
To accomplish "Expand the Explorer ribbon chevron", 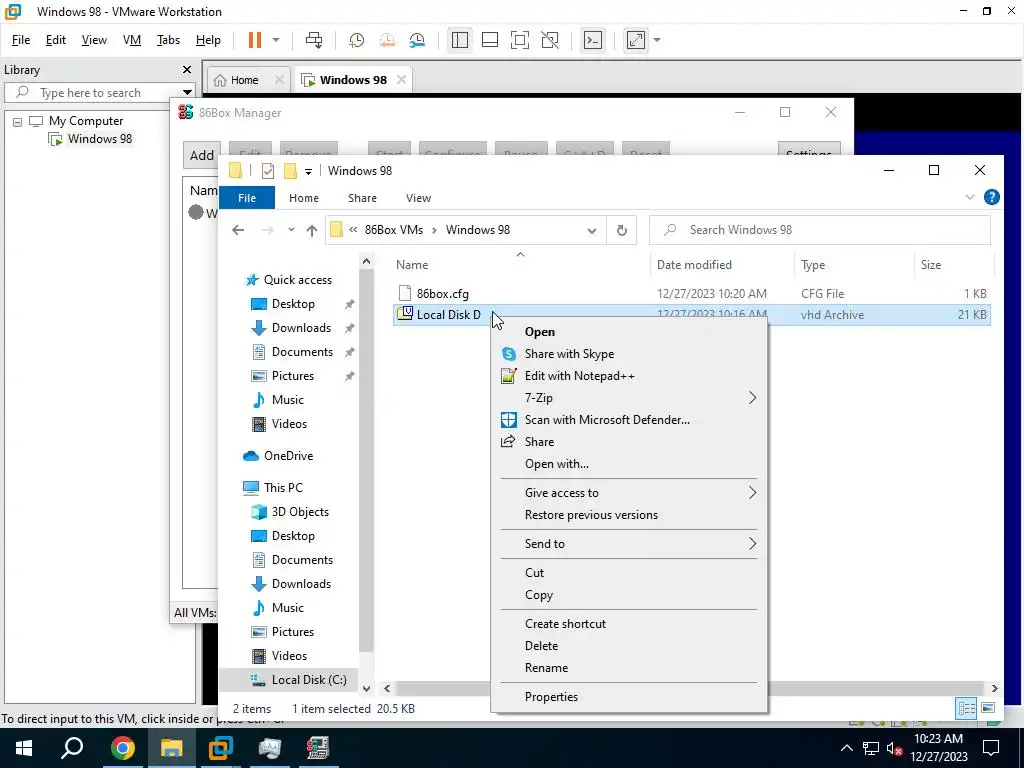I will click(x=970, y=197).
